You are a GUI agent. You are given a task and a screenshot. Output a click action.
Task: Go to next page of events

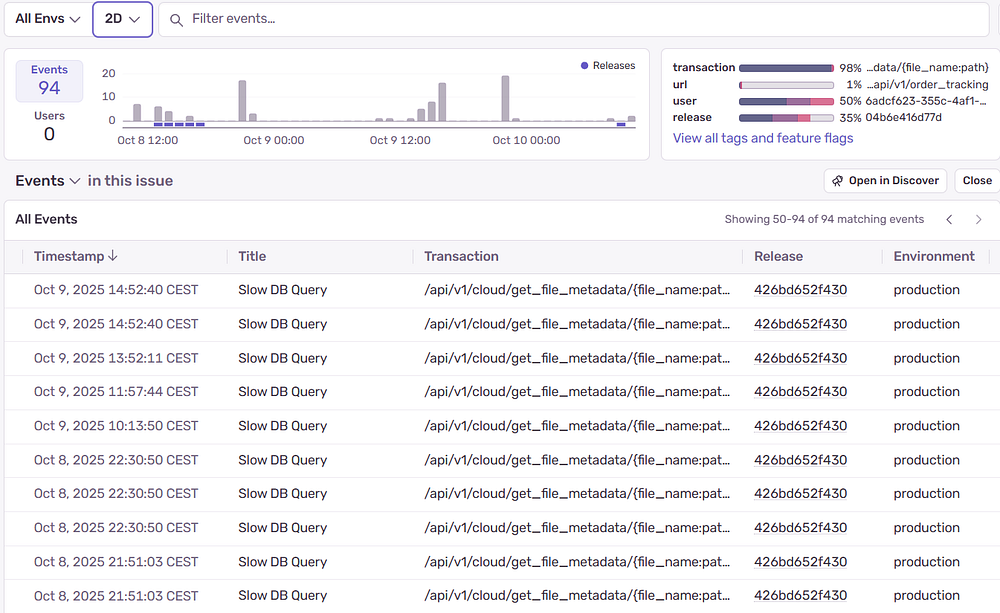point(978,219)
